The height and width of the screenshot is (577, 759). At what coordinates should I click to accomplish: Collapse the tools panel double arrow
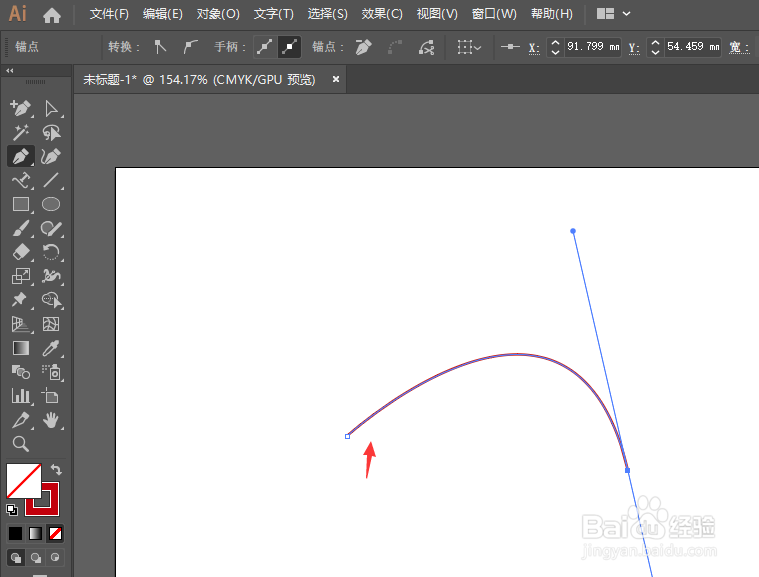10,71
